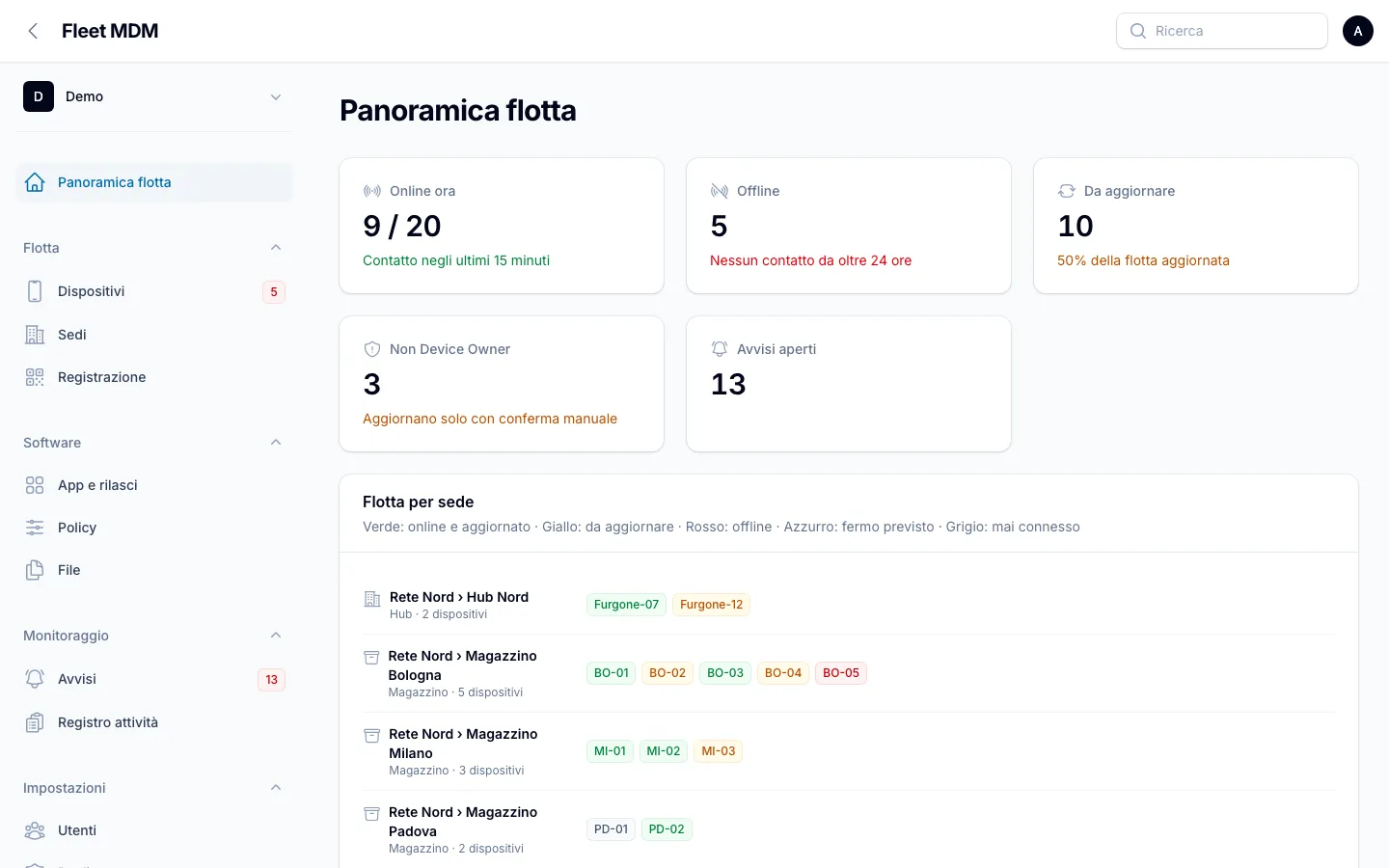Go to Policy page
The image size is (1389, 868).
coord(154,528)
